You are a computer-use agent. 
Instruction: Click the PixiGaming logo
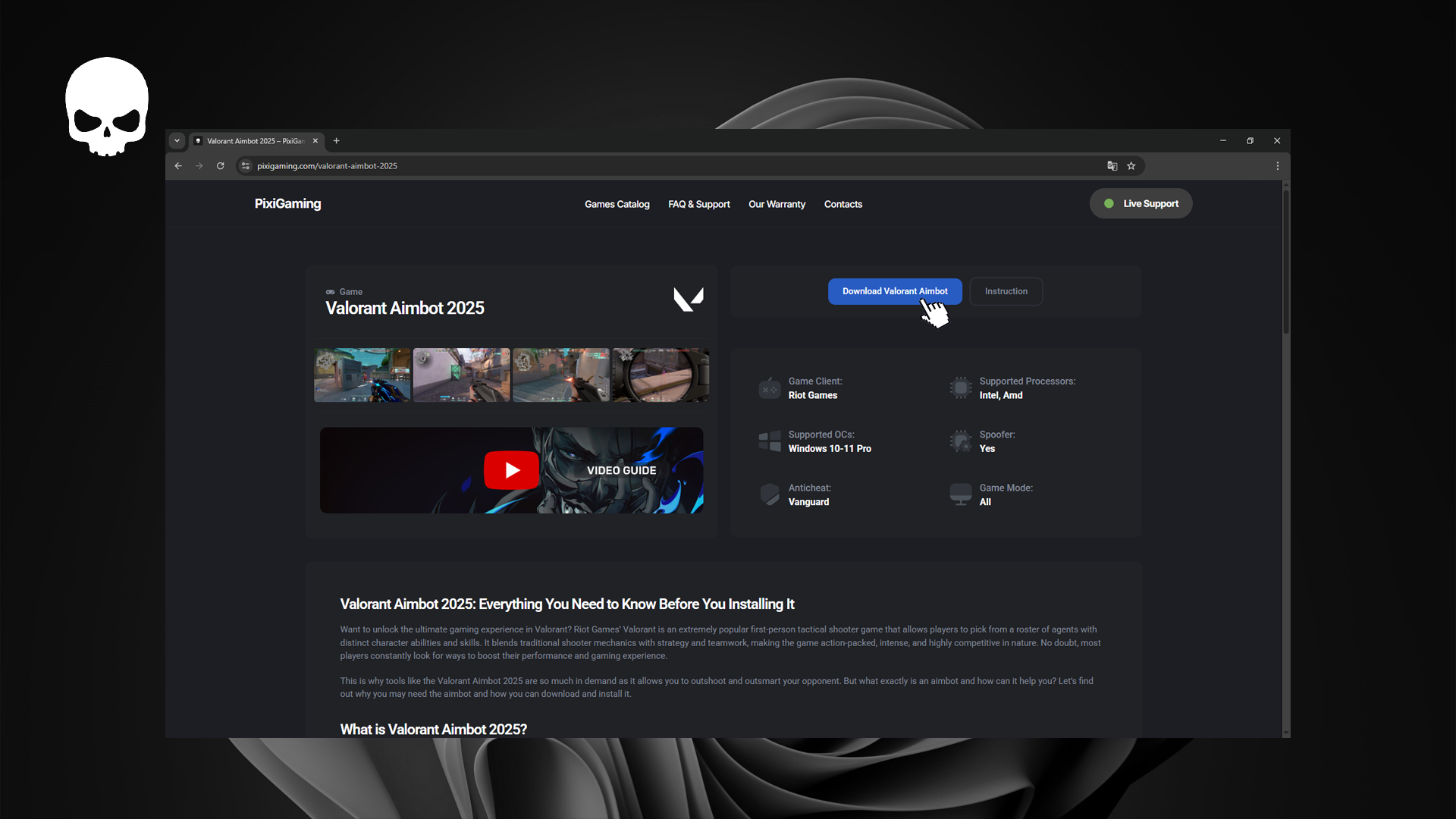287,203
